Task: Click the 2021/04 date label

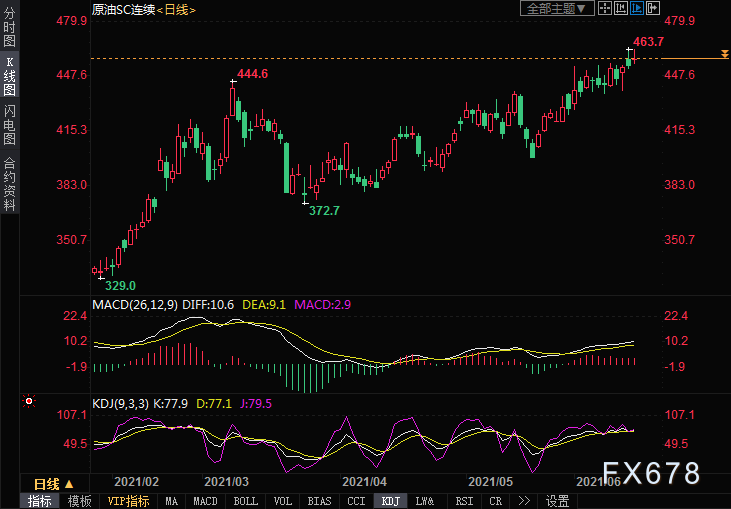Action: coord(365,481)
